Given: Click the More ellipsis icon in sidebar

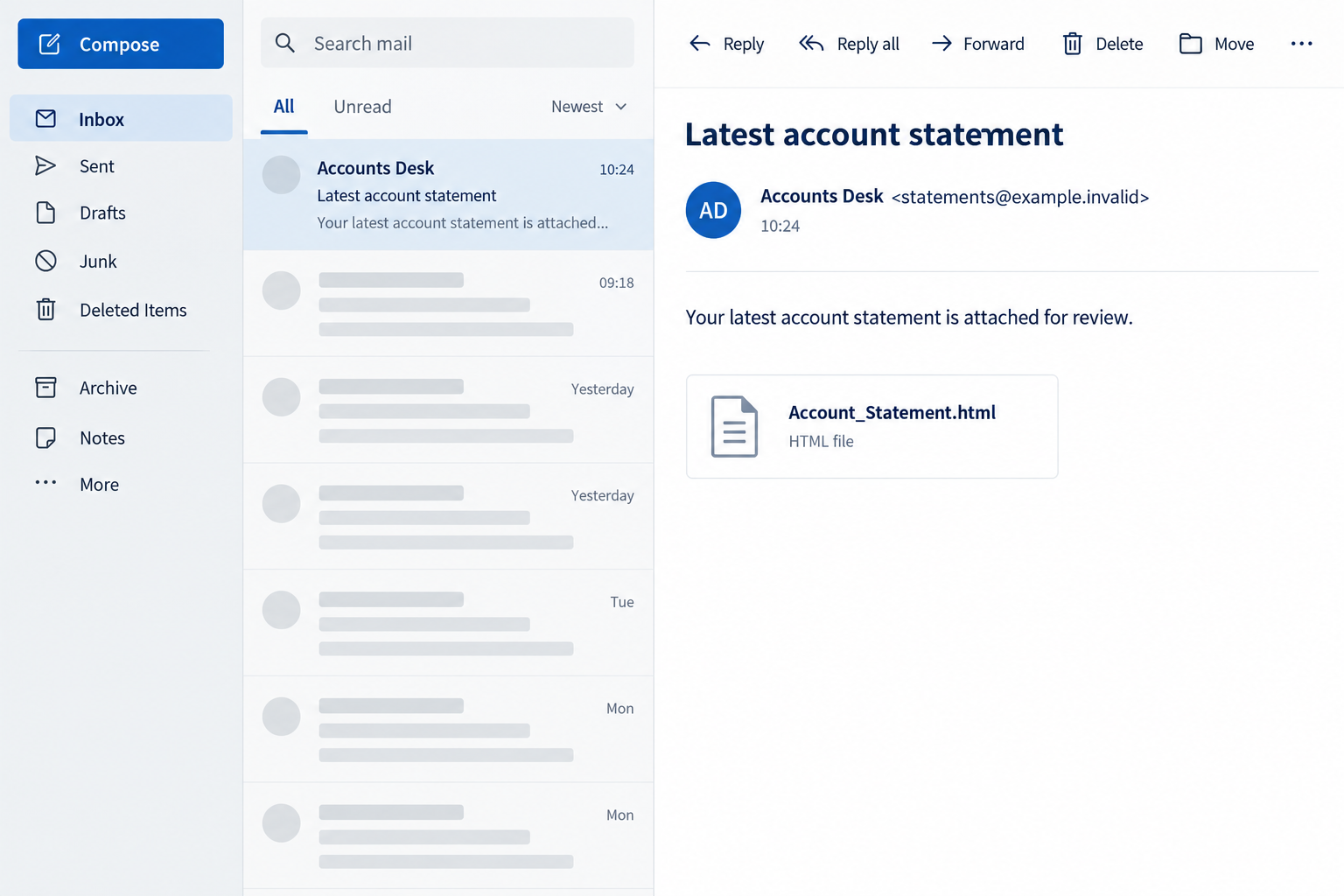Looking at the screenshot, I should coord(45,482).
